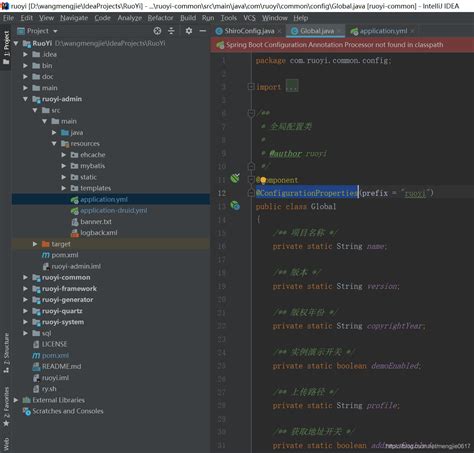Screen dimensions: 474x453
Task: Click the underlined ruoyi prefix value
Action: 415,193
